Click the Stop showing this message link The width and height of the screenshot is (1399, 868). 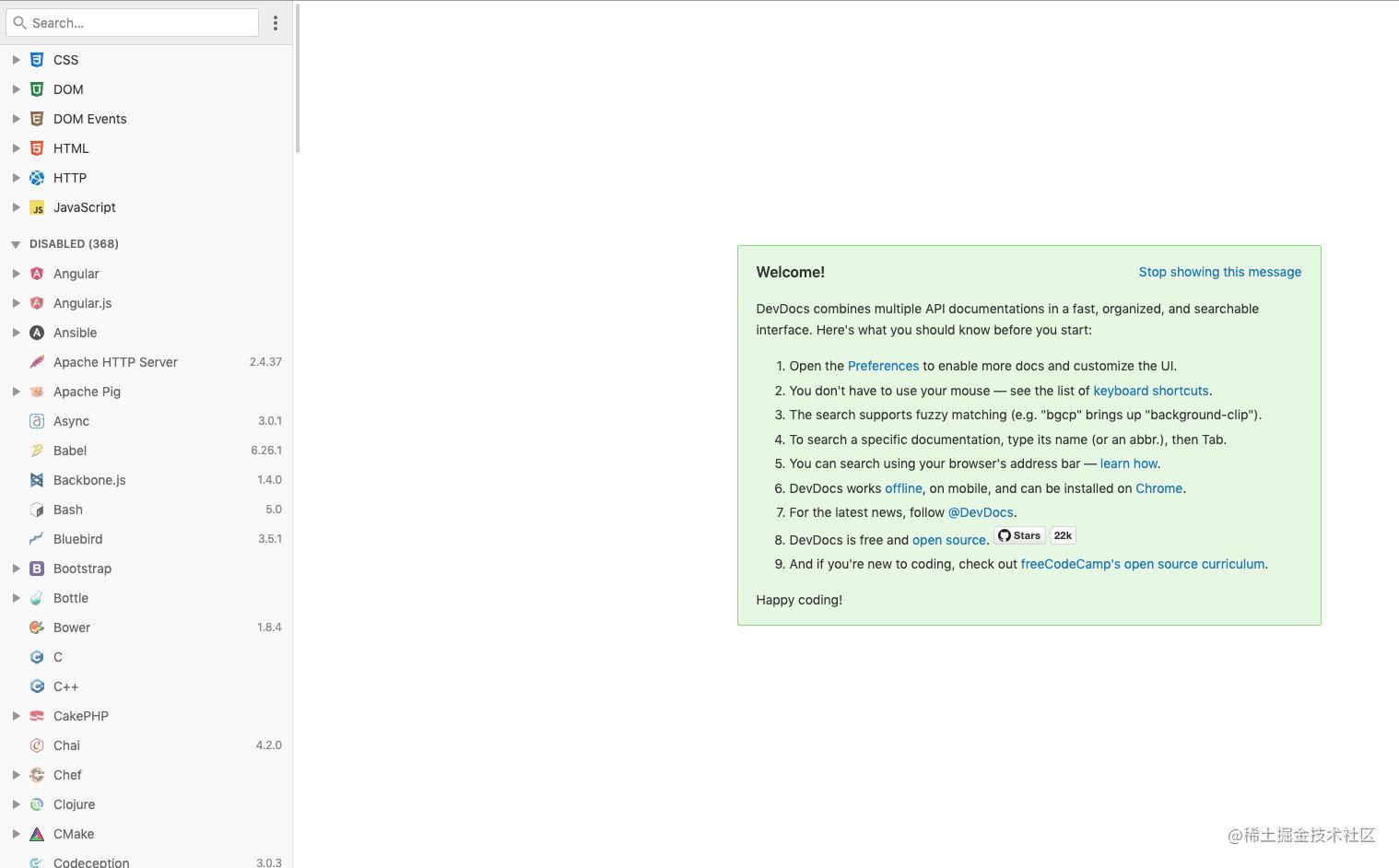(x=1220, y=272)
